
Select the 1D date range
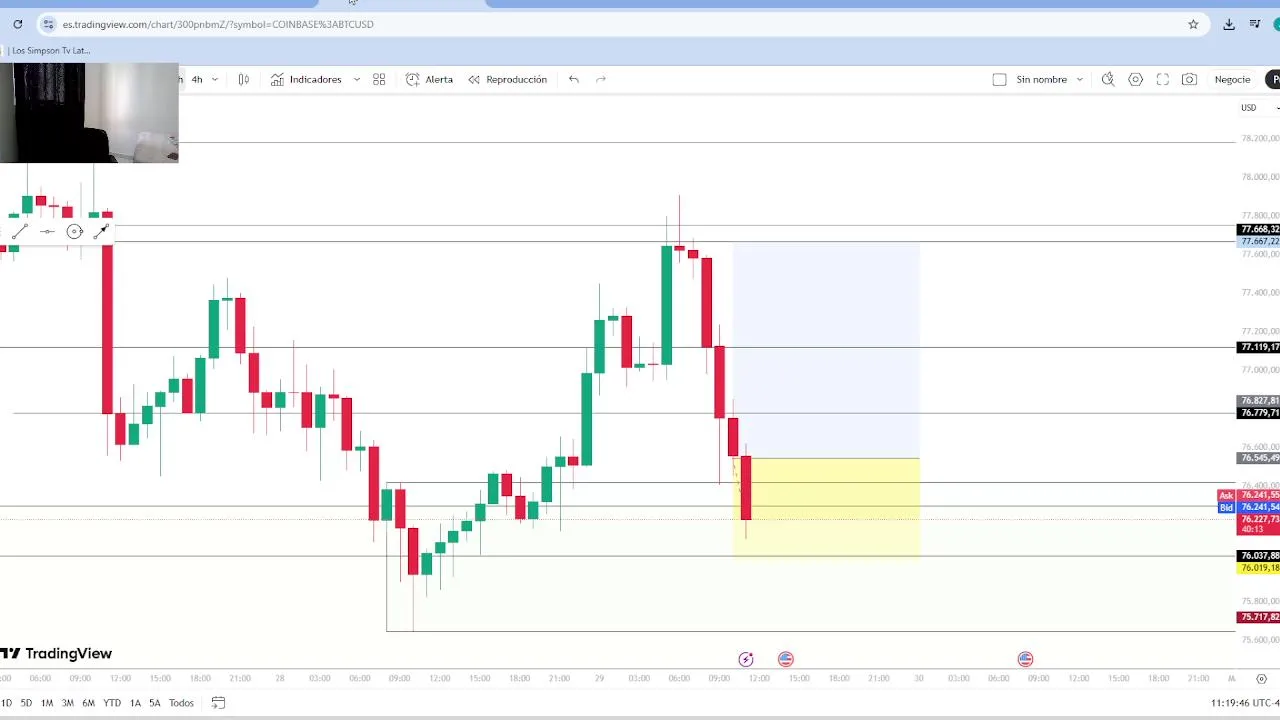(x=6, y=703)
